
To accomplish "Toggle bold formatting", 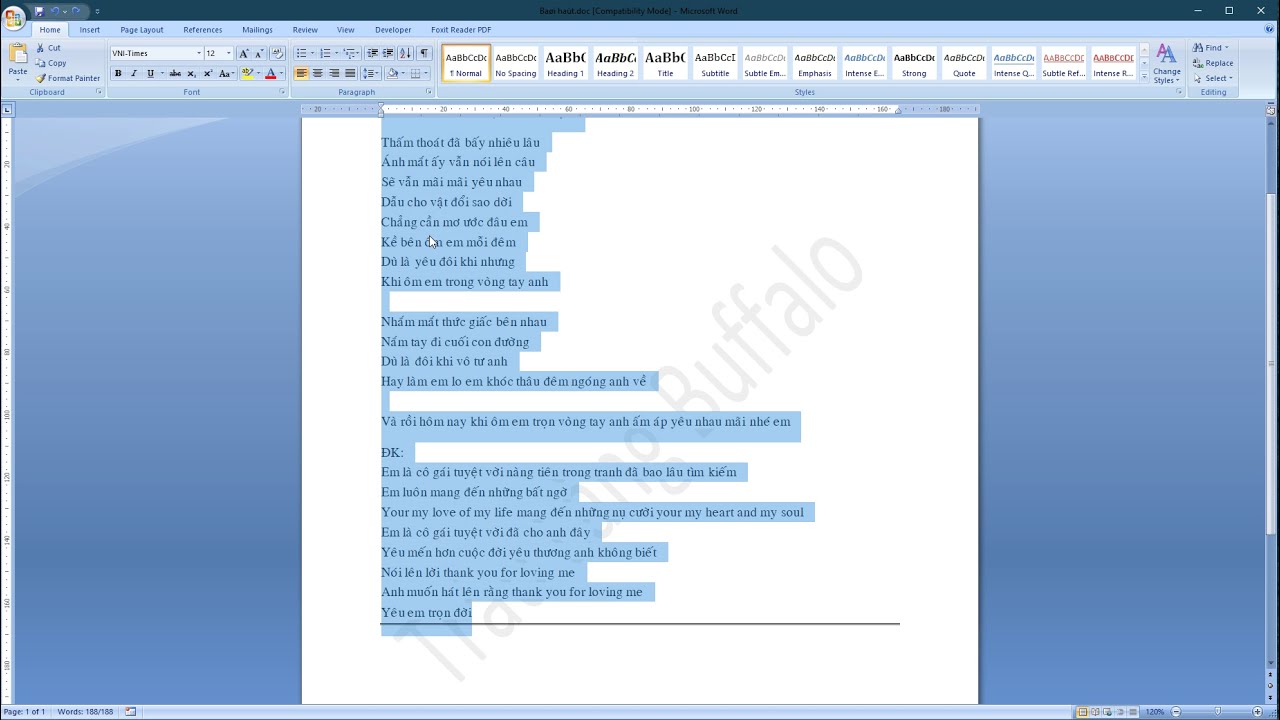I will point(118,74).
